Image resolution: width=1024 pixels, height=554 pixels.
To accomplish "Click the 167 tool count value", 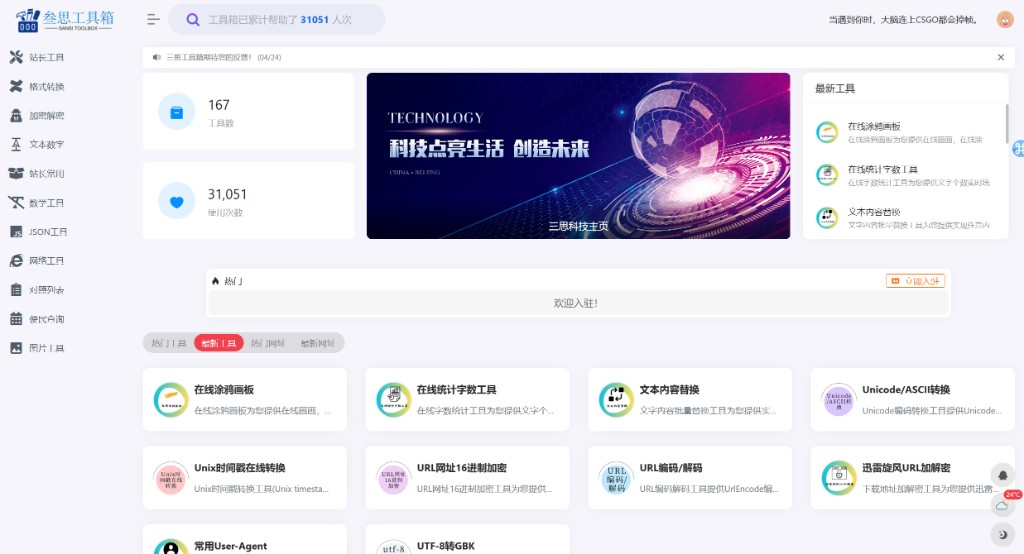I will [x=219, y=105].
